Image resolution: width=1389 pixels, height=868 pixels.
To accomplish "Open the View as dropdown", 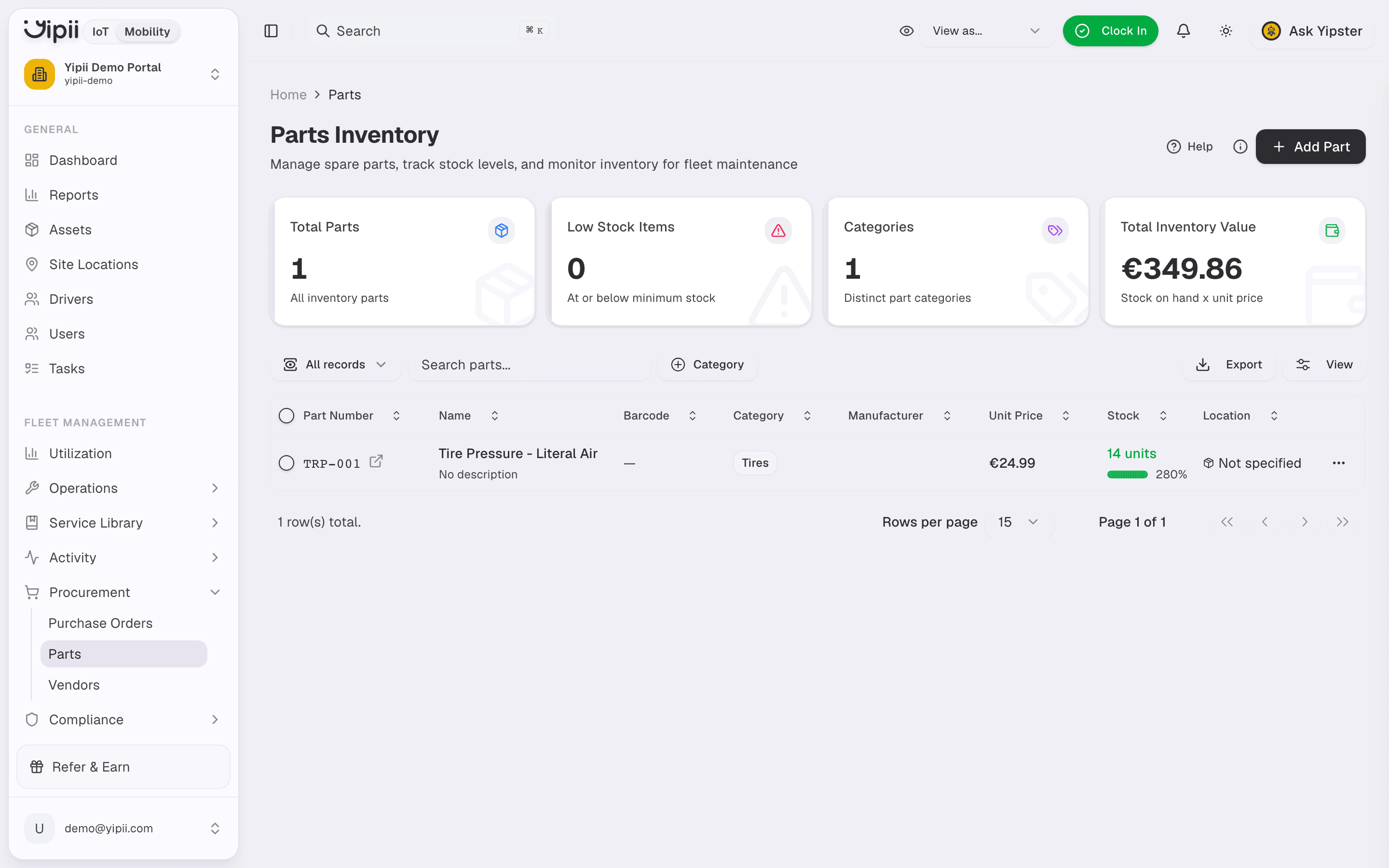I will tap(987, 31).
